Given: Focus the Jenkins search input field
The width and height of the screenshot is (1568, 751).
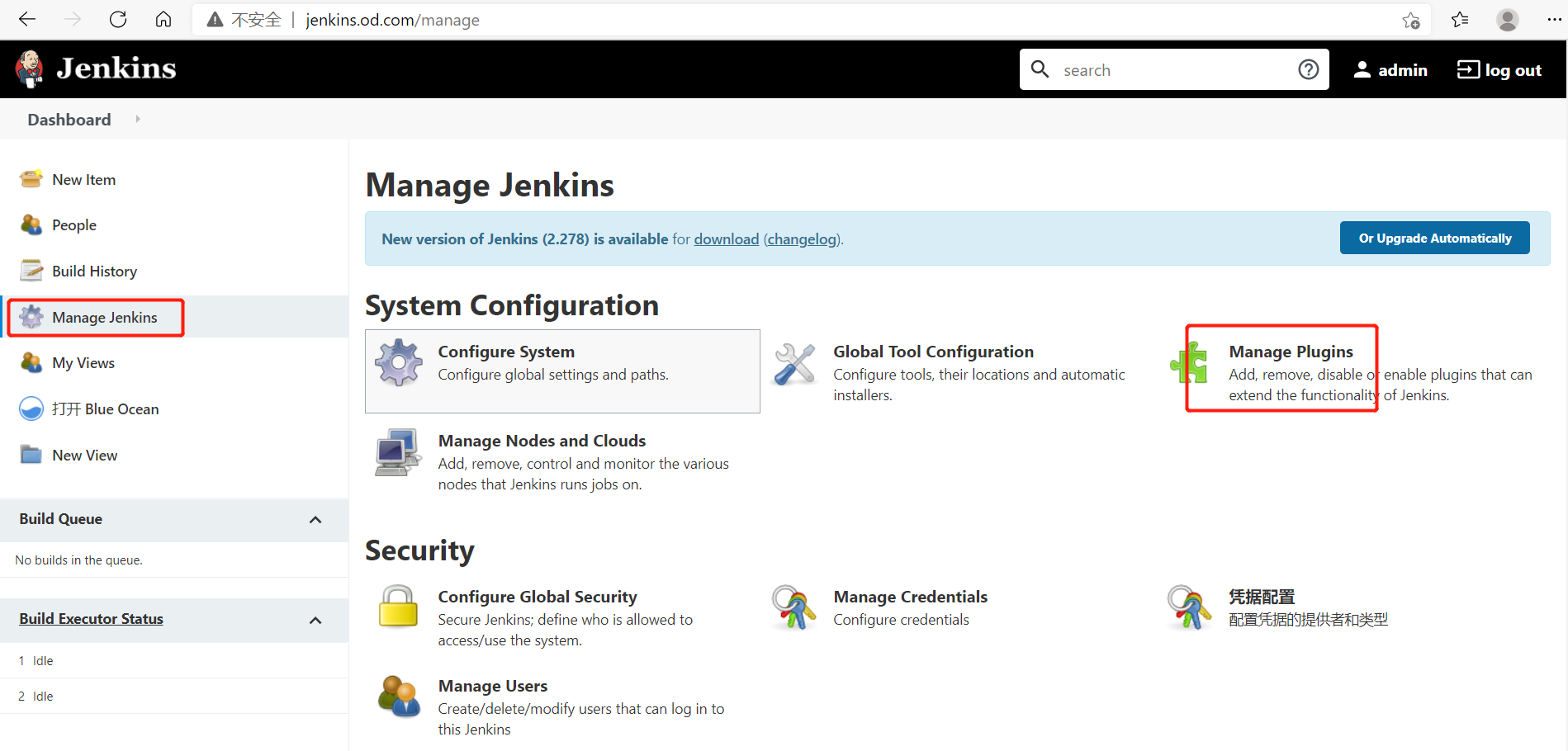Looking at the screenshot, I should click(x=1174, y=70).
